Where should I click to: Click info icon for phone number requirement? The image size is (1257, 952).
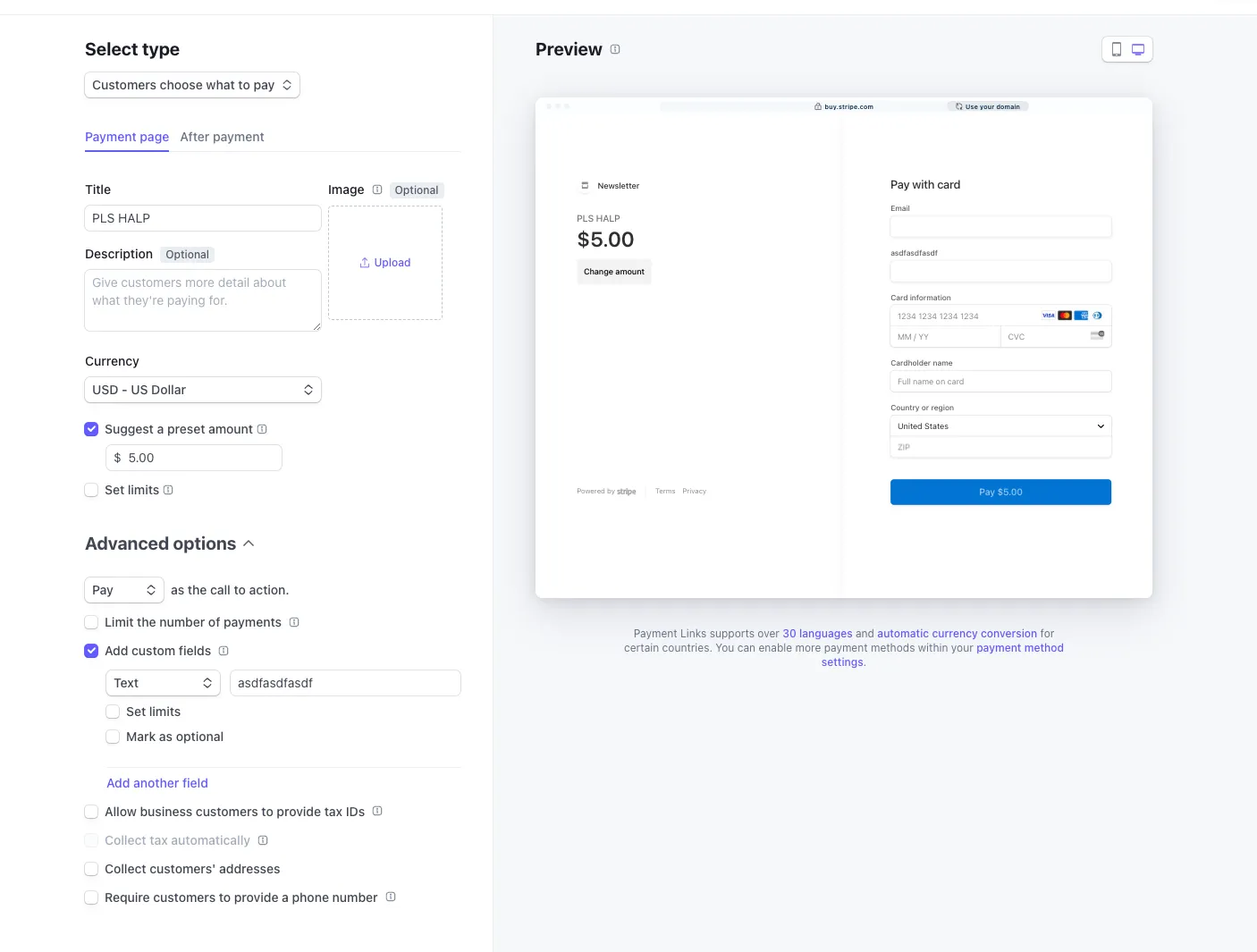(391, 897)
